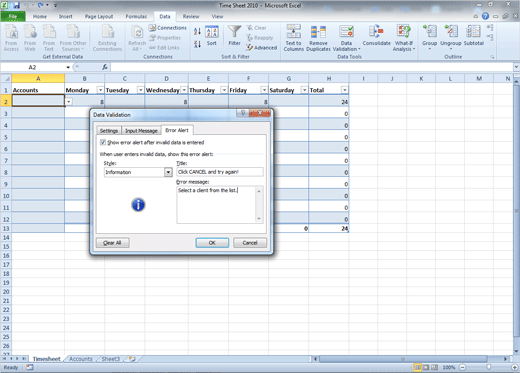The height and width of the screenshot is (373, 520).
Task: Click OK in Data Validation dialog
Action: 212,243
